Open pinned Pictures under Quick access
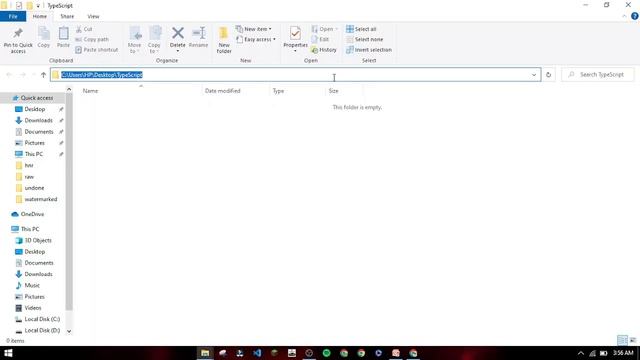Screen dimensions: 640x360 pos(35,143)
